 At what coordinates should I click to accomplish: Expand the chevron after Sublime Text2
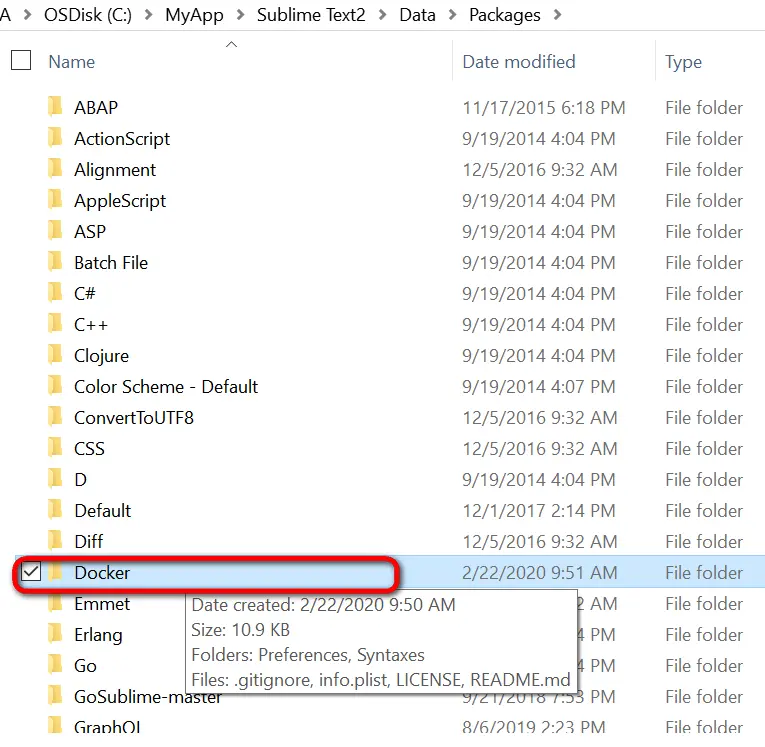[382, 15]
